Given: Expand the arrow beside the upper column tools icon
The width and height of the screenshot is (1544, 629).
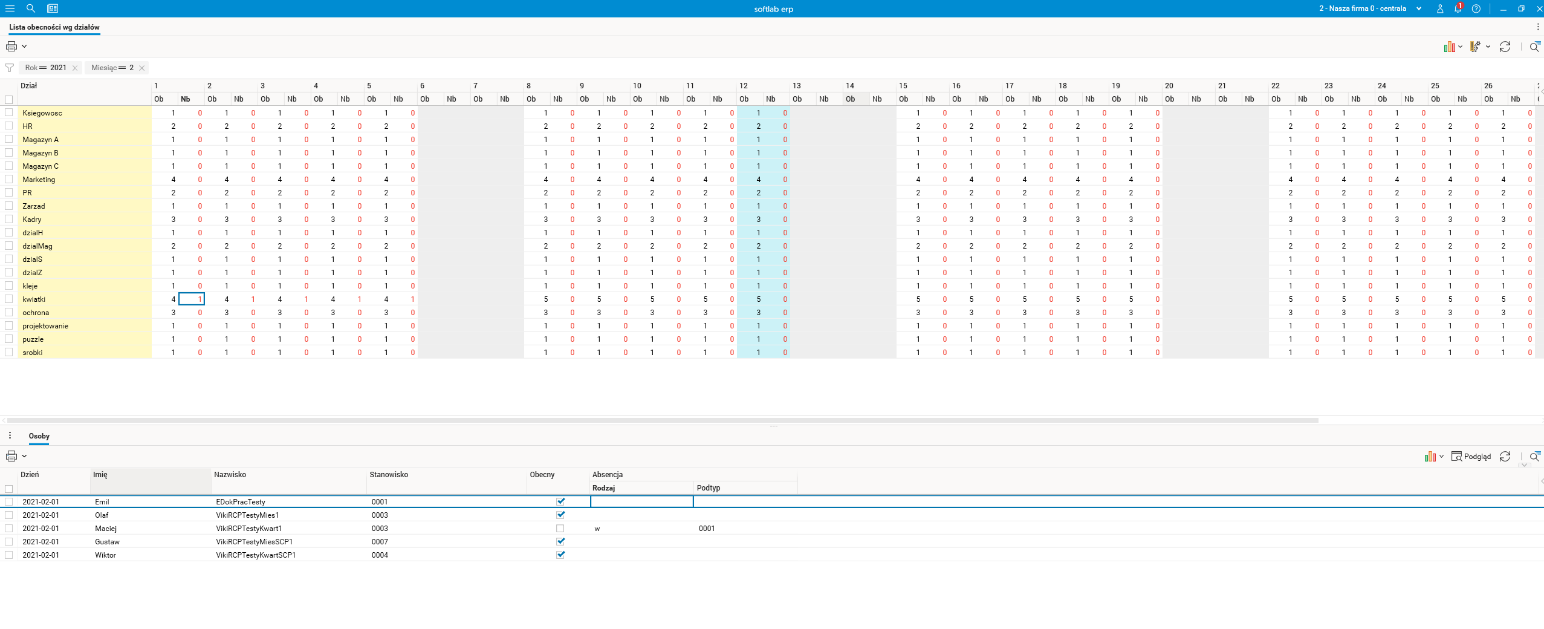Looking at the screenshot, I should (1487, 47).
